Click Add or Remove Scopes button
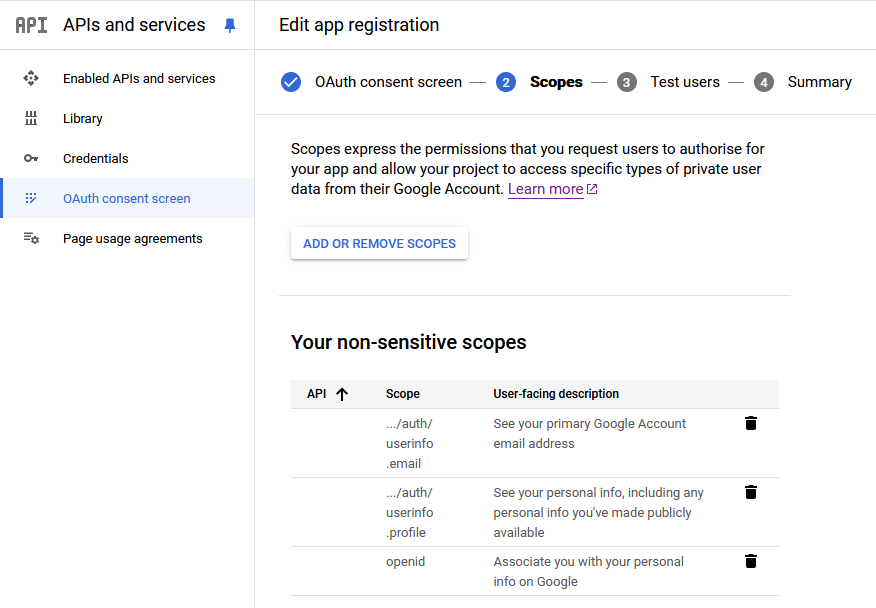The image size is (876, 608). point(379,243)
